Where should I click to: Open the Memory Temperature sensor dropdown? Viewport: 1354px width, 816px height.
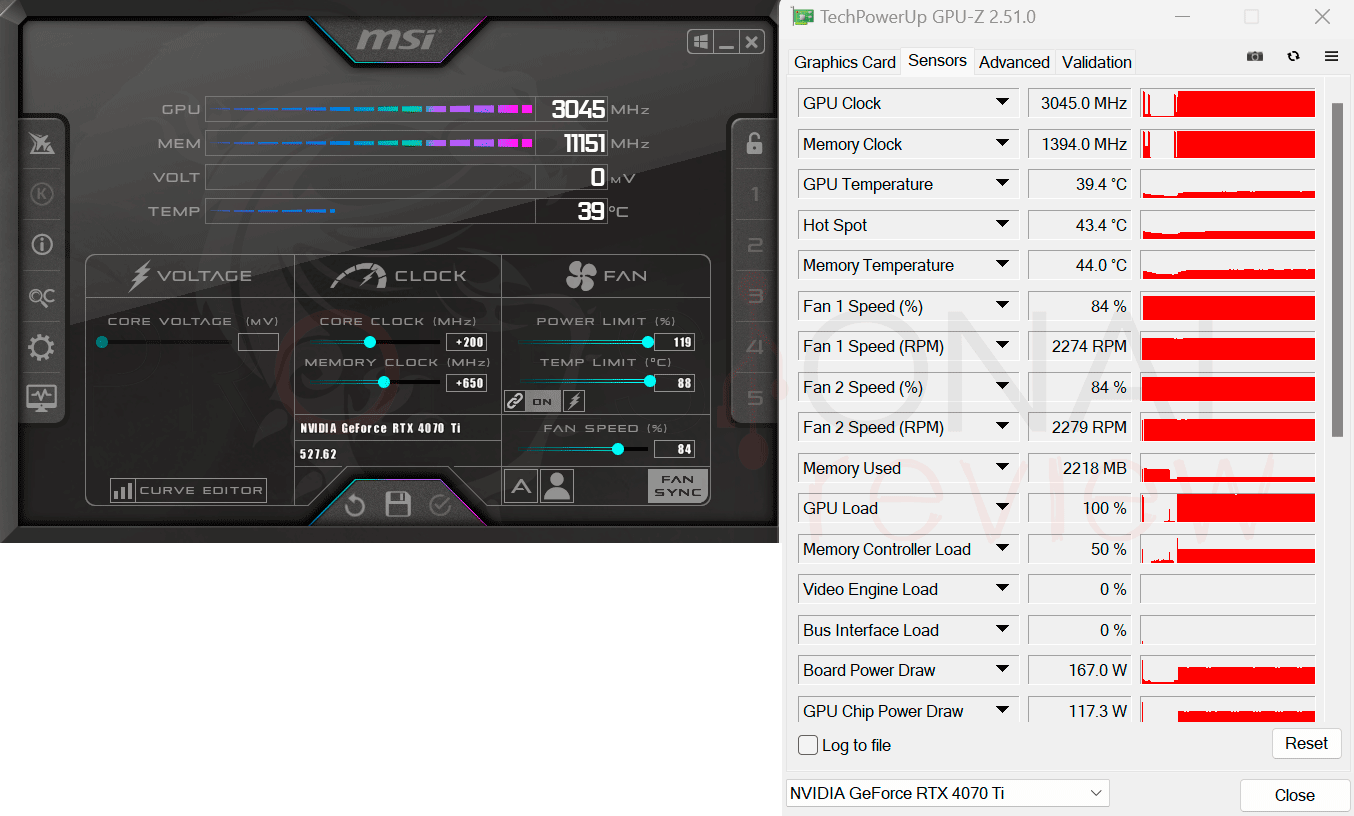pyautogui.click(x=1002, y=264)
